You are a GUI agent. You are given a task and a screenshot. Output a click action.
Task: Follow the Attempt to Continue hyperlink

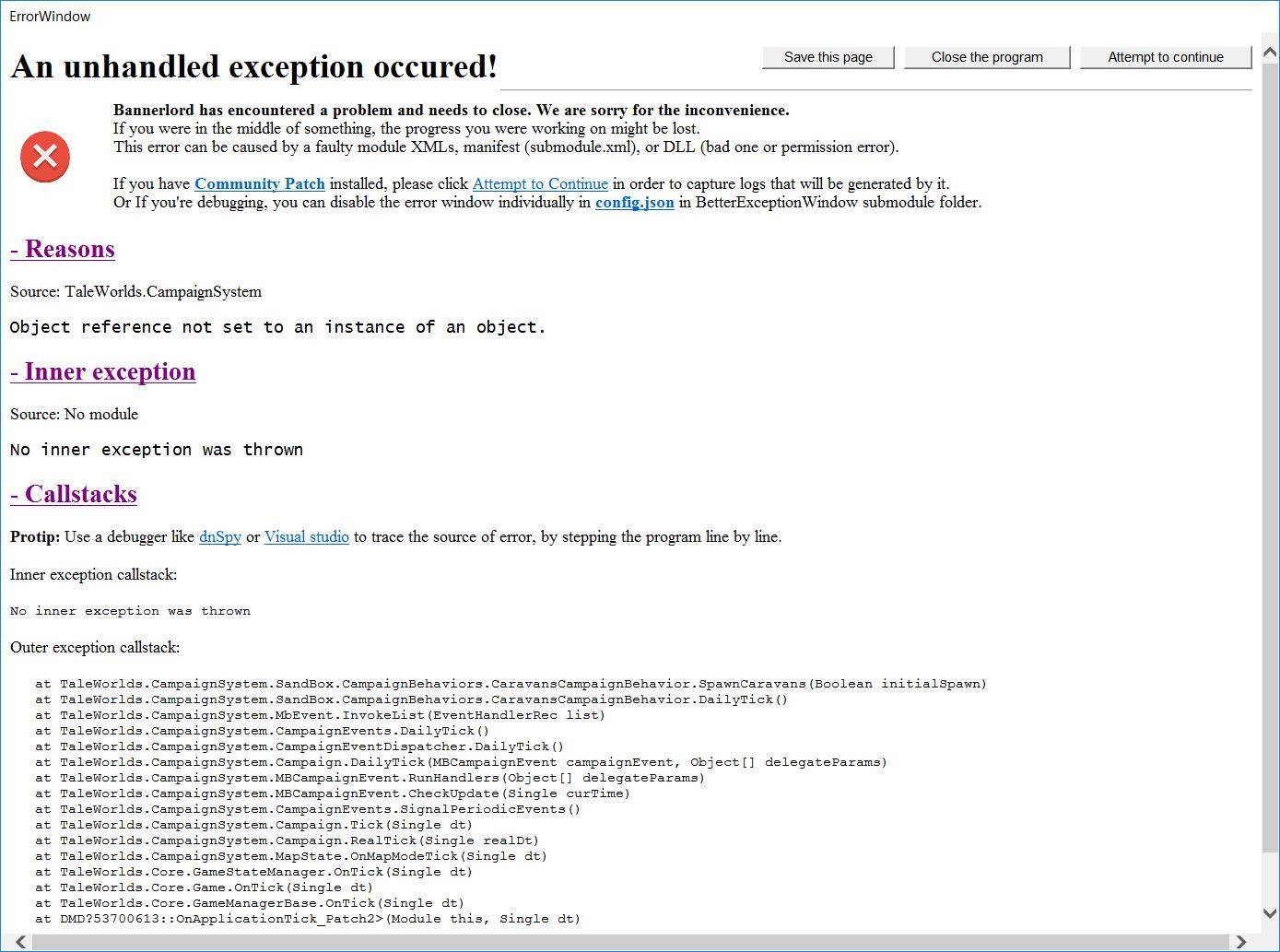(540, 183)
